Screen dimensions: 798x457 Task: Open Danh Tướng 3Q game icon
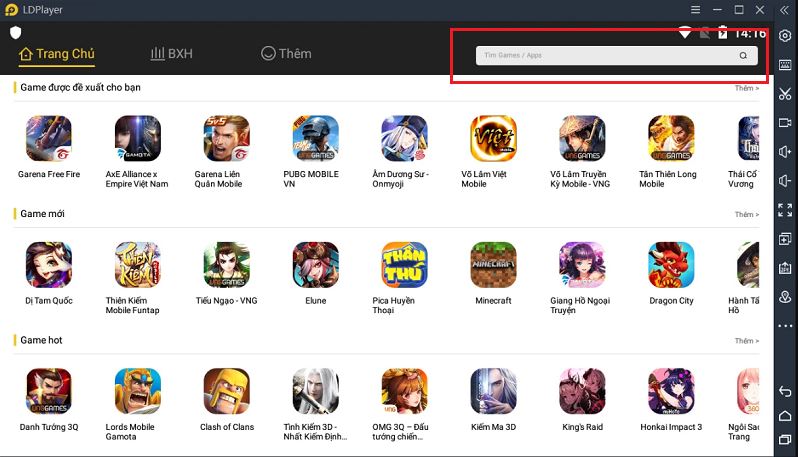click(49, 391)
